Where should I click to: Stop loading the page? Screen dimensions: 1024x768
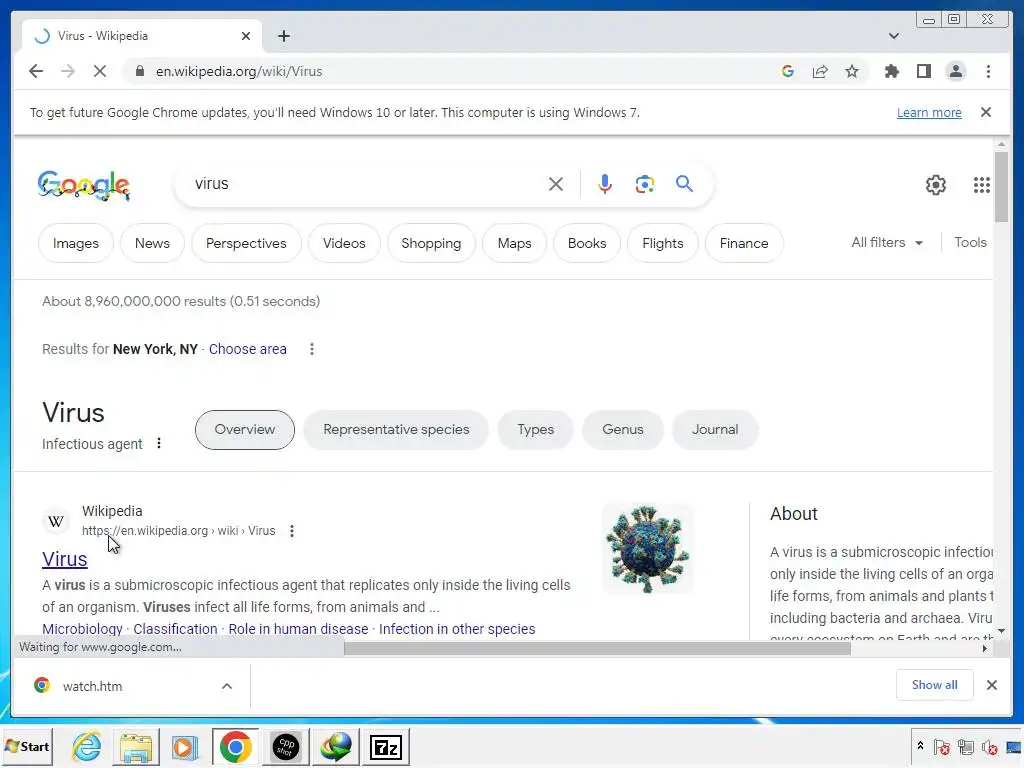pyautogui.click(x=100, y=71)
